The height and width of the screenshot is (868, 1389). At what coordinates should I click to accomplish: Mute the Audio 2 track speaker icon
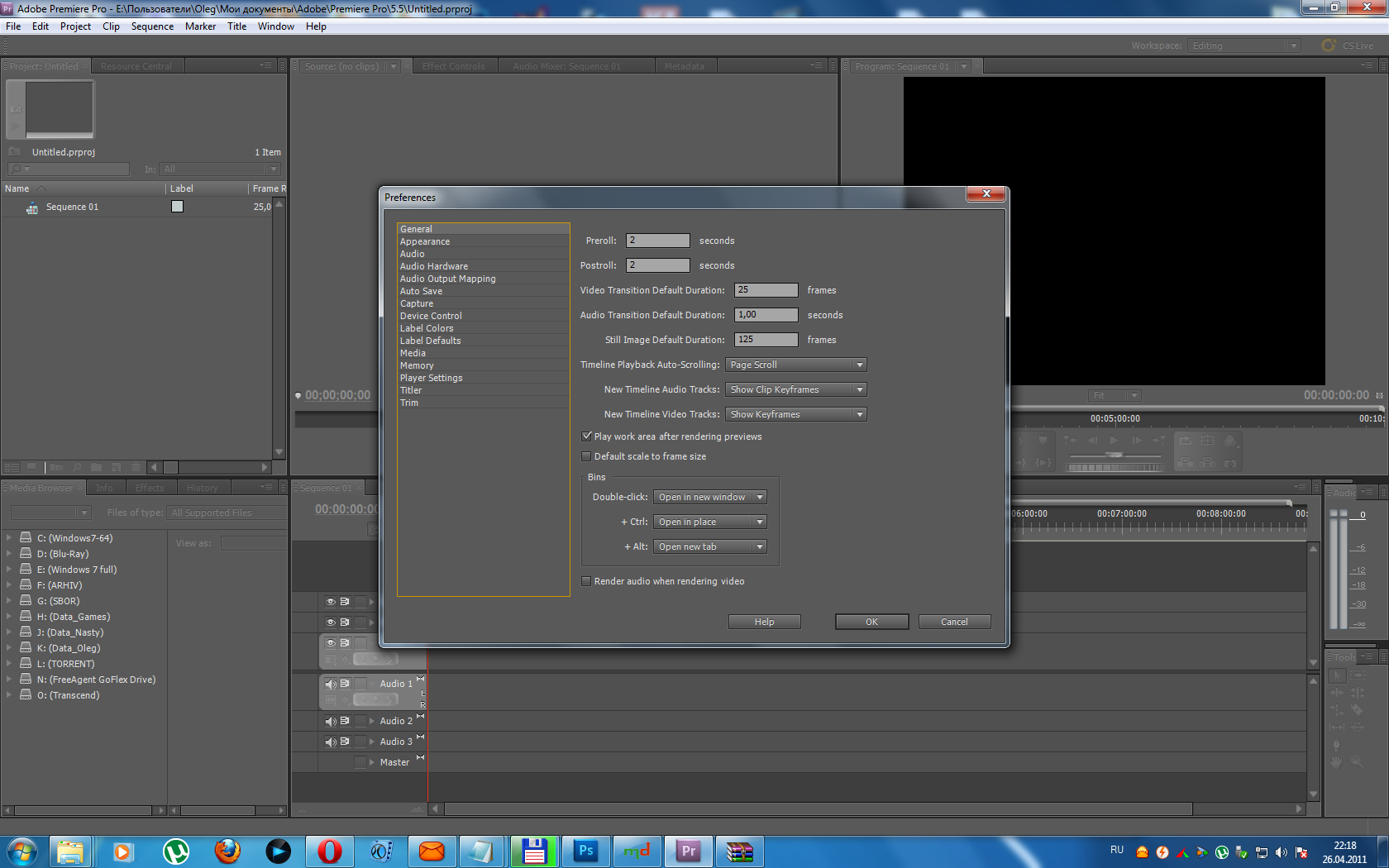click(331, 721)
